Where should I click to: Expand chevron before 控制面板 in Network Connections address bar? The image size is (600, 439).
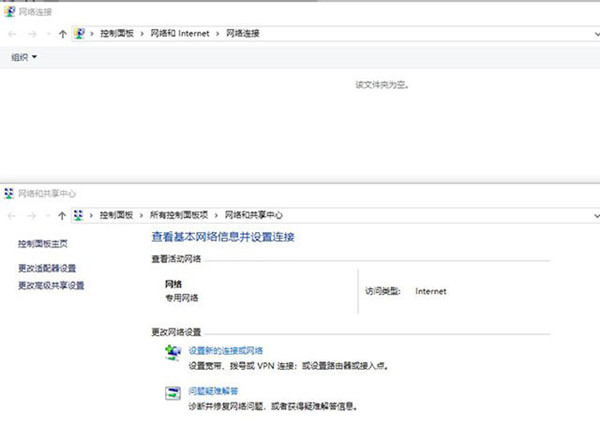(92, 34)
